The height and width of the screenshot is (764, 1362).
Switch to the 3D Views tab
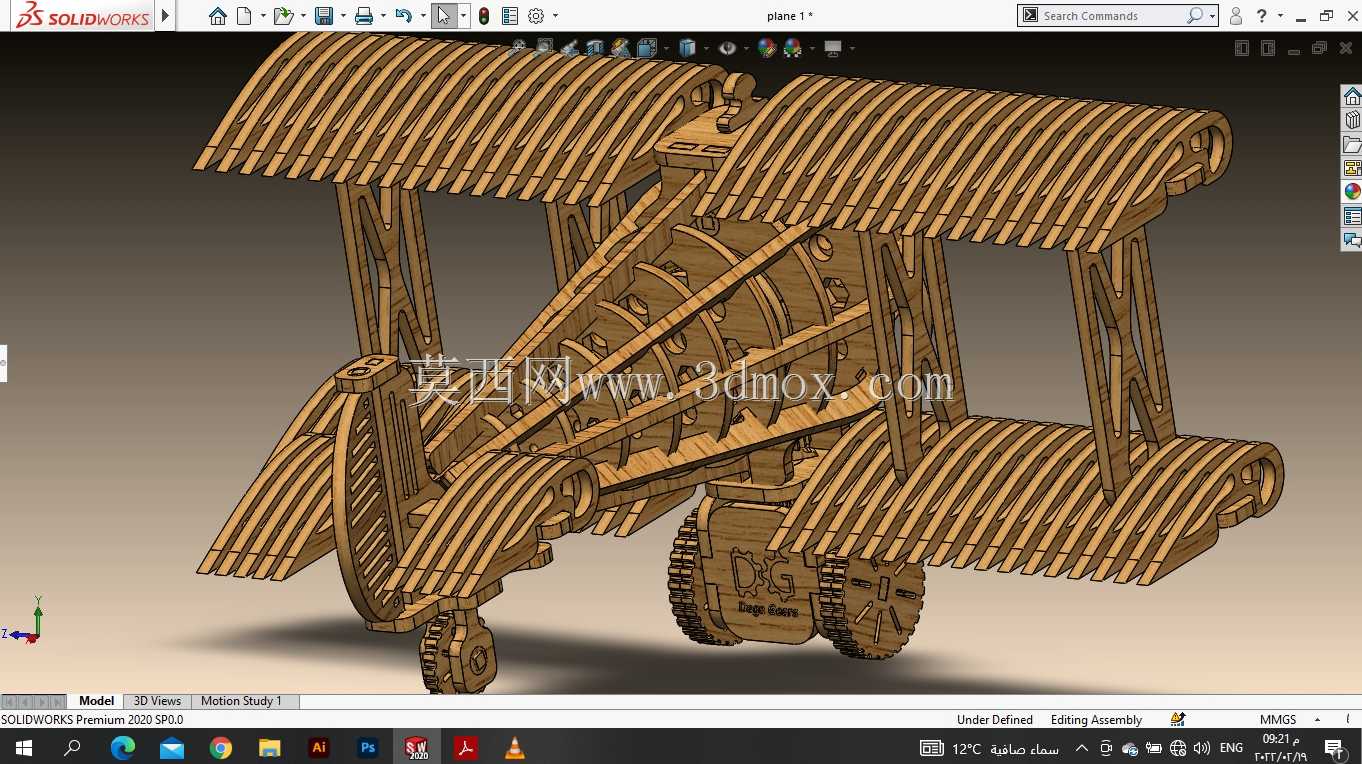click(158, 701)
